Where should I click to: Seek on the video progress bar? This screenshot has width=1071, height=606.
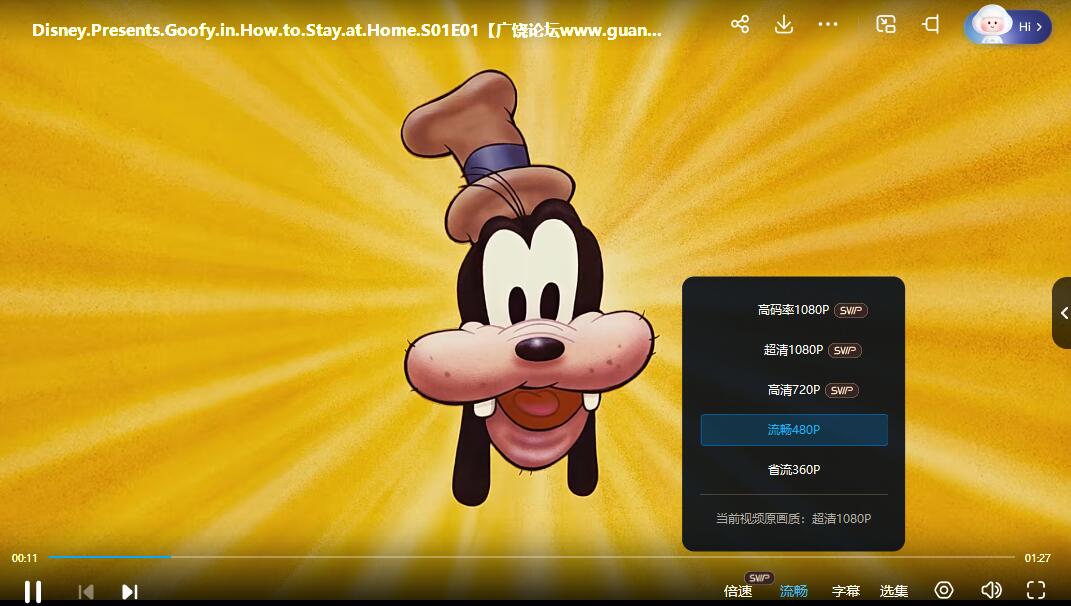(x=531, y=557)
